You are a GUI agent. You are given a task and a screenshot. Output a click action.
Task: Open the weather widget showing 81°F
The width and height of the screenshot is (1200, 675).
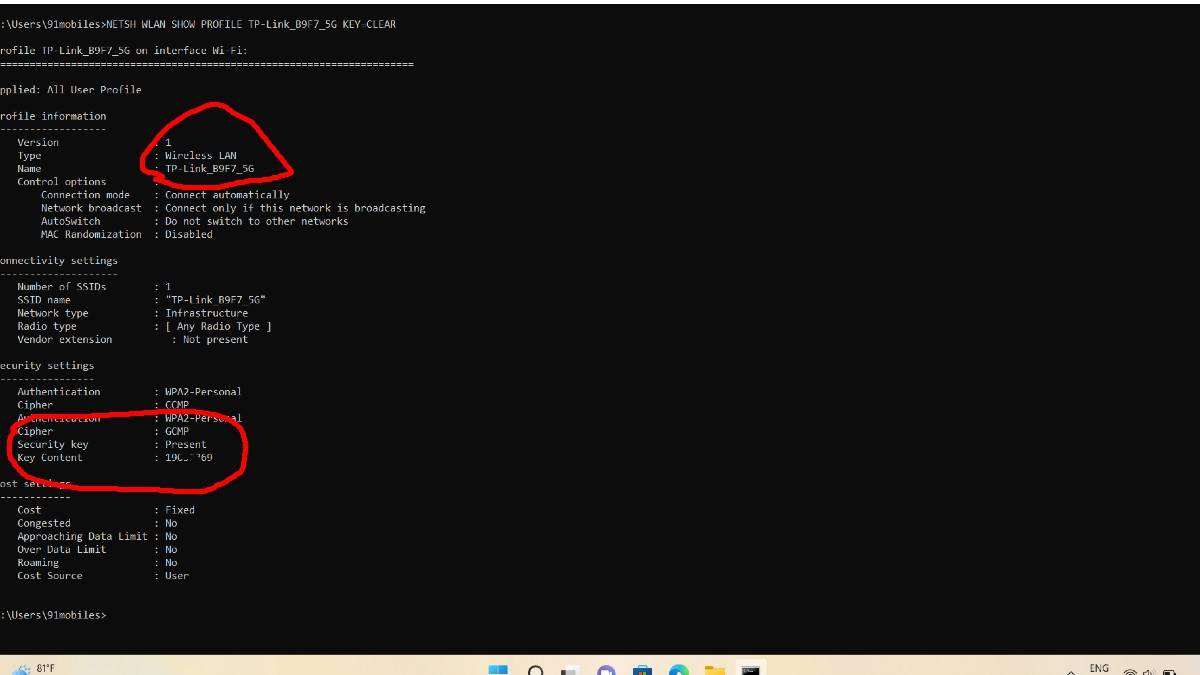33,668
